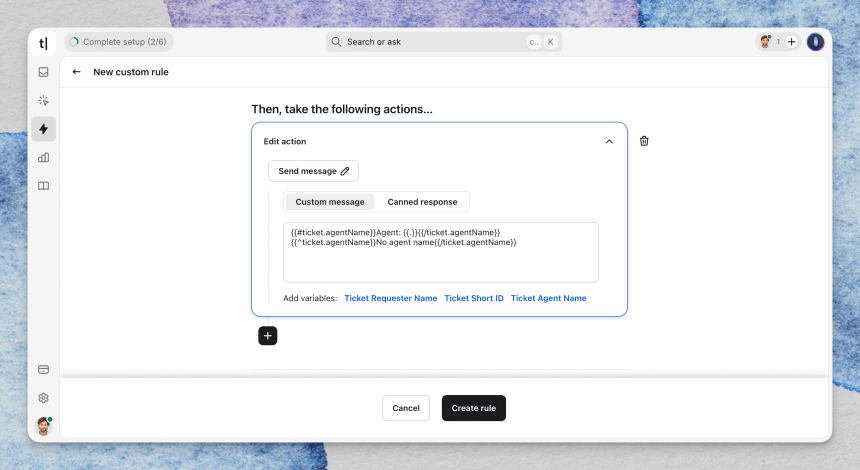Click the plus icon in top bar
This screenshot has height=470, width=860.
point(791,42)
